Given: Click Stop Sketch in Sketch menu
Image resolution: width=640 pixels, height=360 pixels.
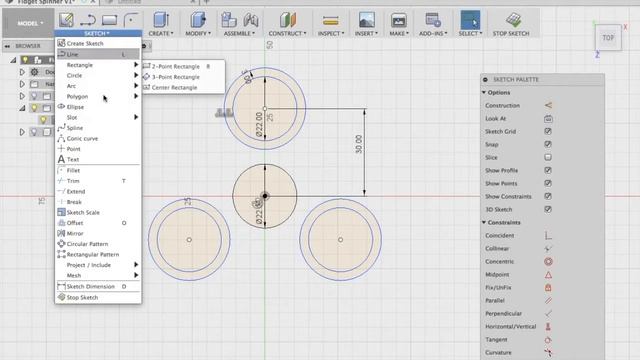Looking at the screenshot, I should 98,298.
